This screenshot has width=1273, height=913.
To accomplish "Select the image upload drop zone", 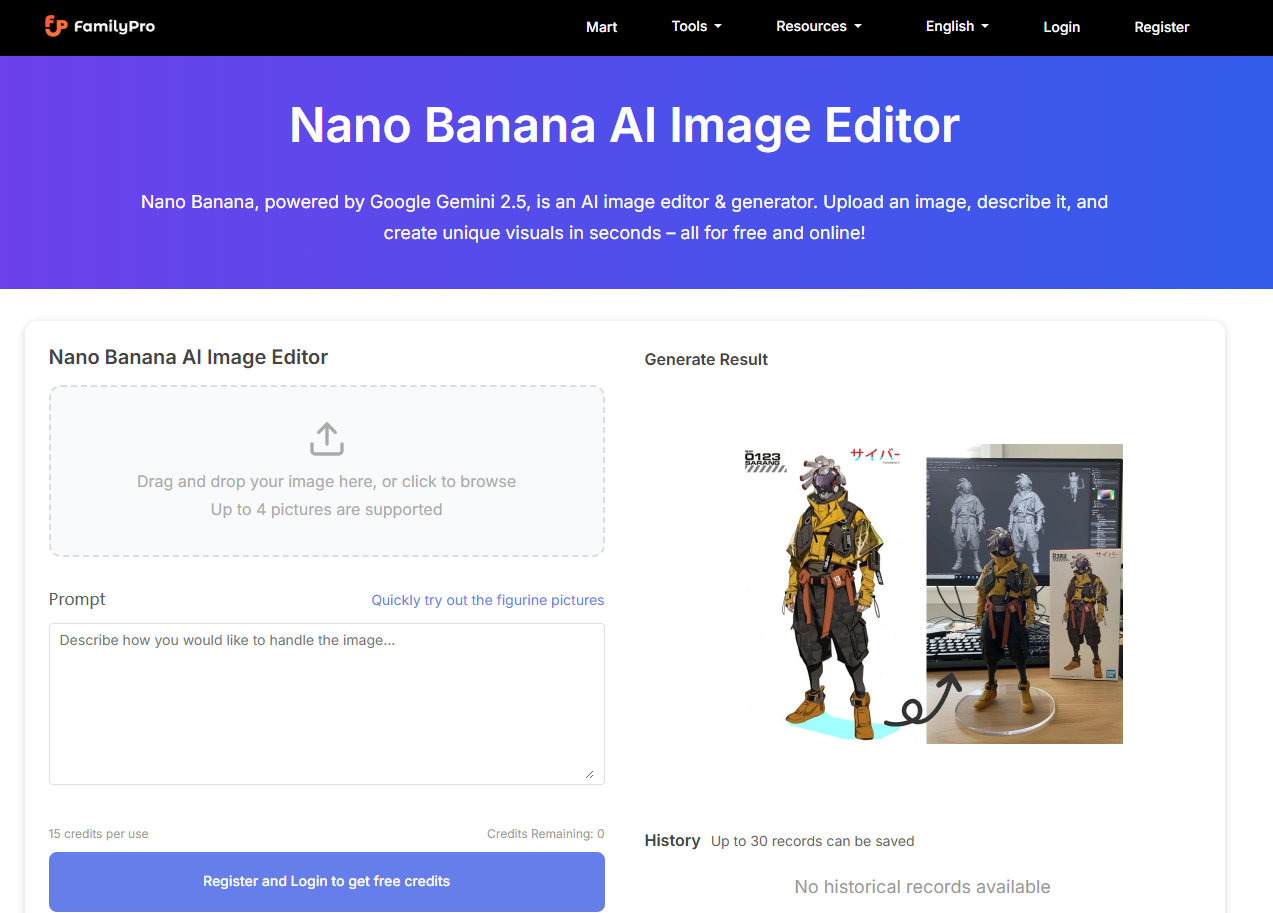I will click(326, 471).
